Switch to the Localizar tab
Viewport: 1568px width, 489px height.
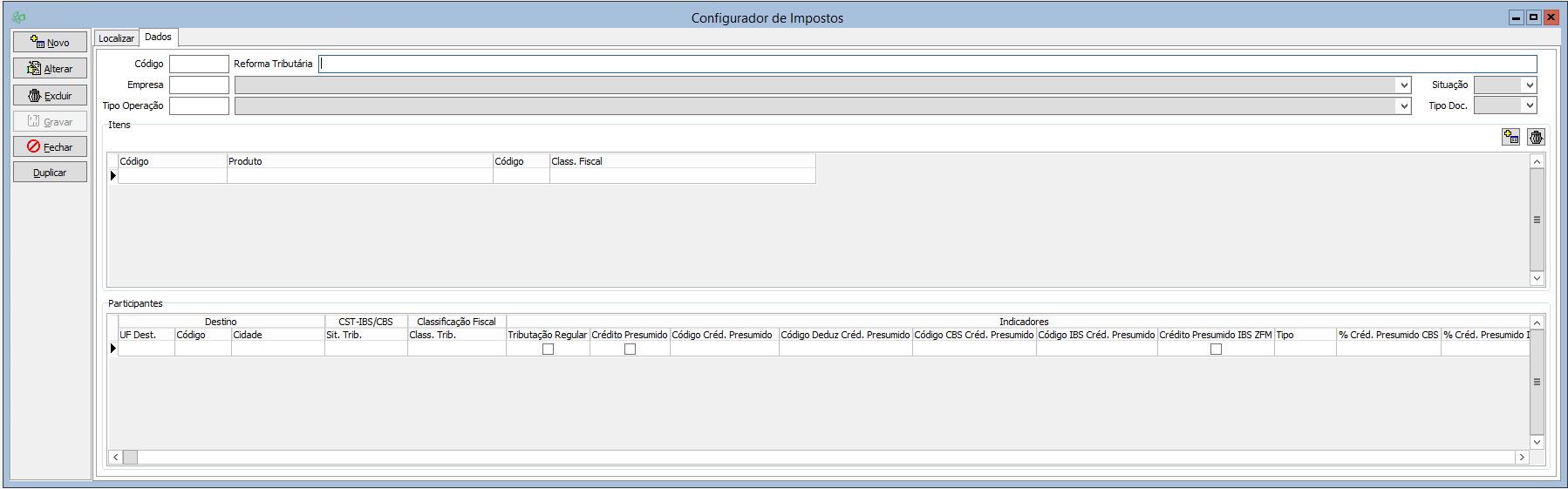[116, 38]
